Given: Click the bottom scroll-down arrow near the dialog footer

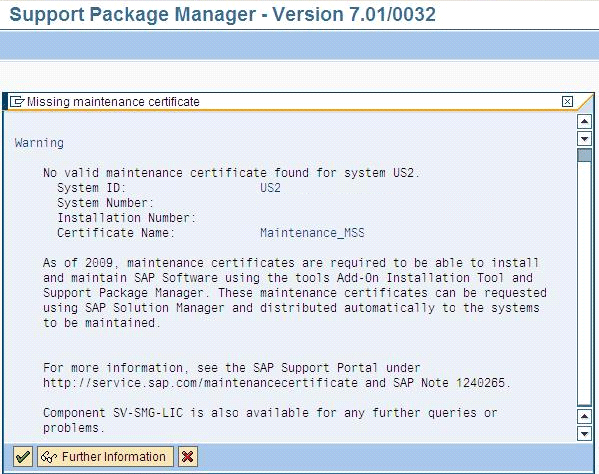Looking at the screenshot, I should coord(584,434).
